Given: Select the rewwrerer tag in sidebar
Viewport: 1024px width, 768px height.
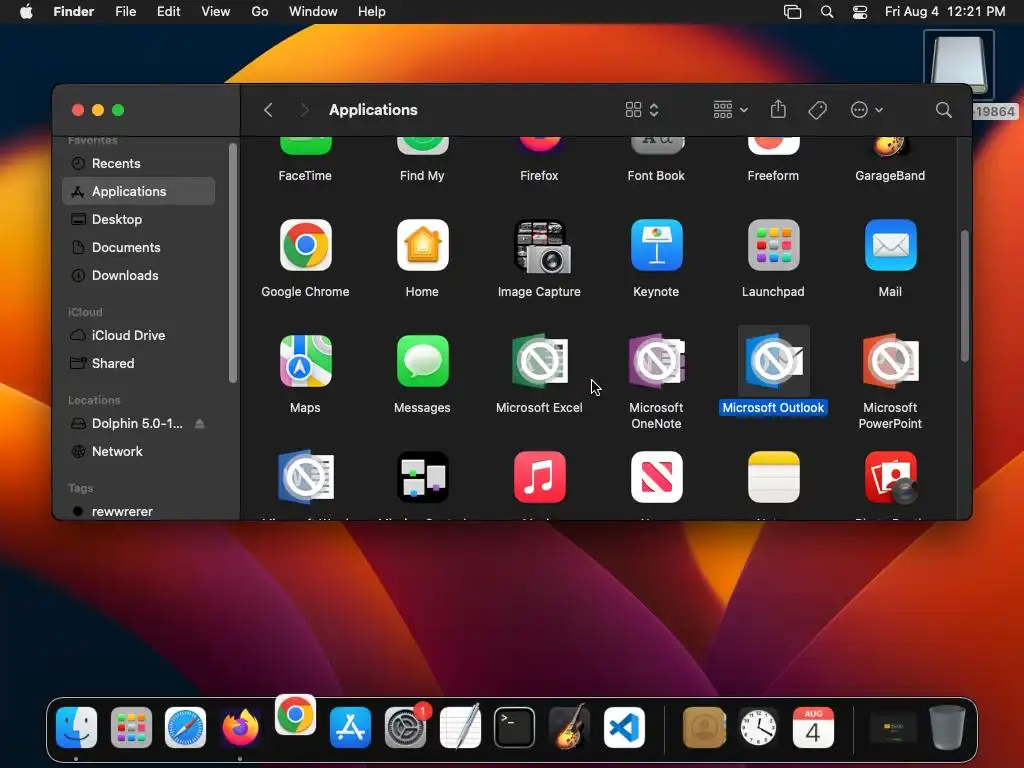Looking at the screenshot, I should tap(138, 511).
